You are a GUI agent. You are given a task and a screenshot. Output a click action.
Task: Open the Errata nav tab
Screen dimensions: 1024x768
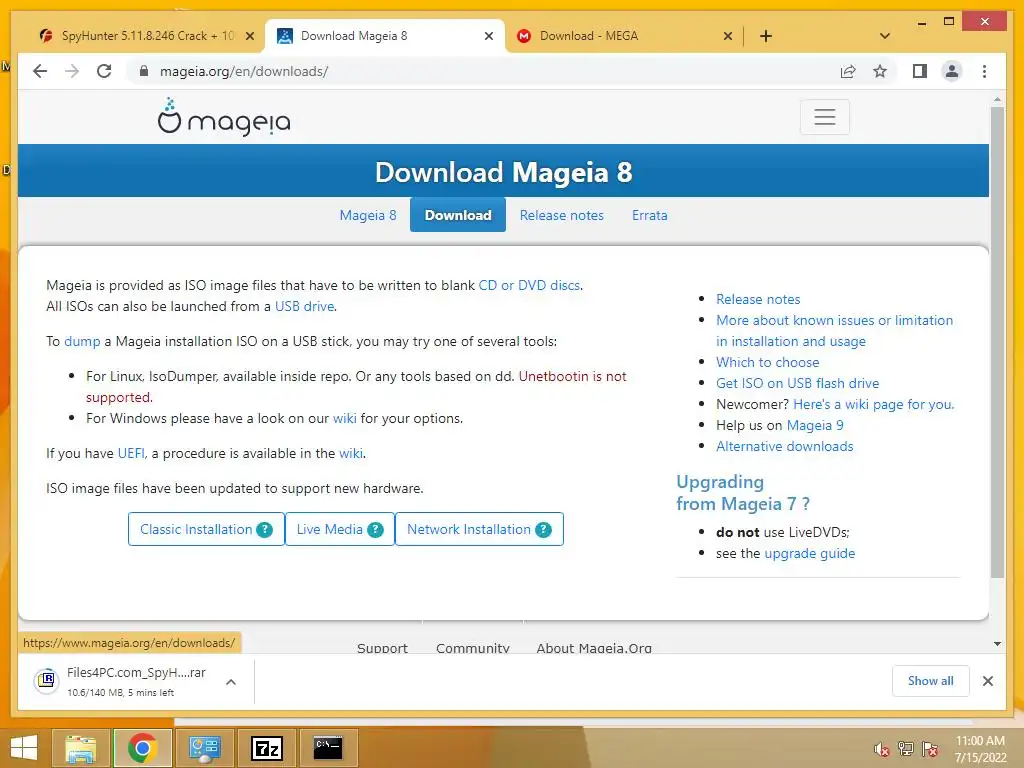[x=649, y=216]
